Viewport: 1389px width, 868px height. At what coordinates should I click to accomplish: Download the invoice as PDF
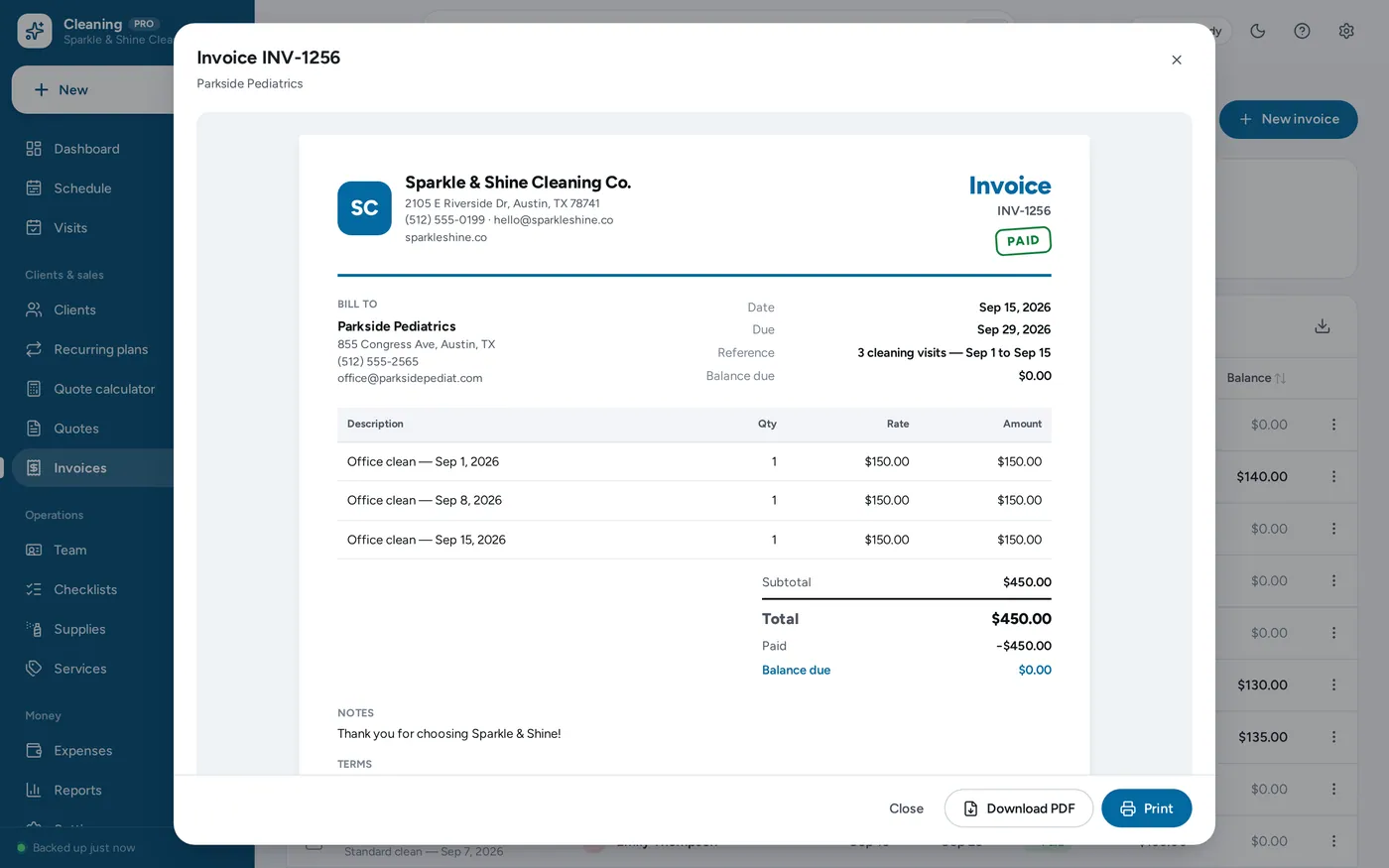coord(1019,808)
